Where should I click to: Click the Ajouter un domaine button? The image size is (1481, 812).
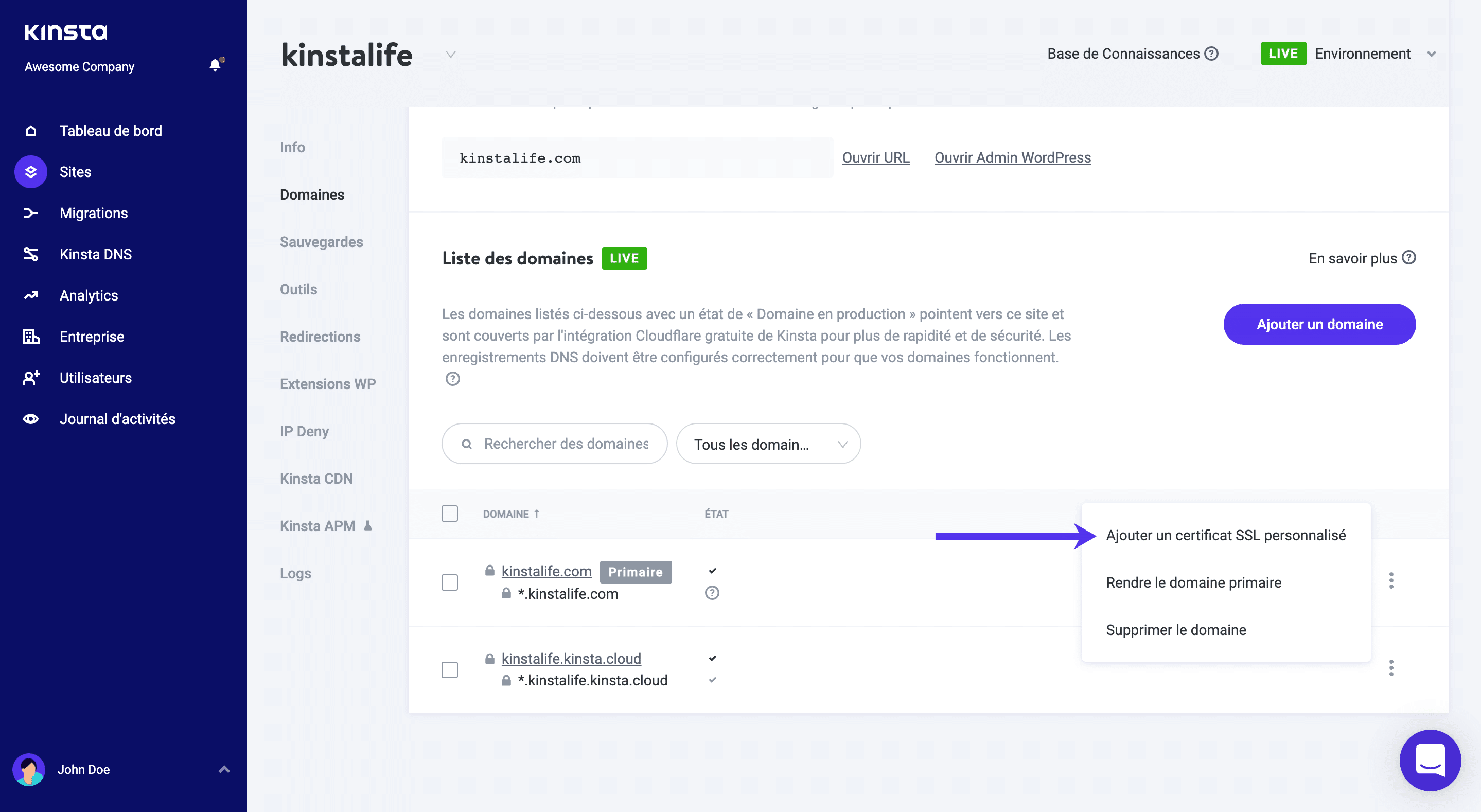1319,324
